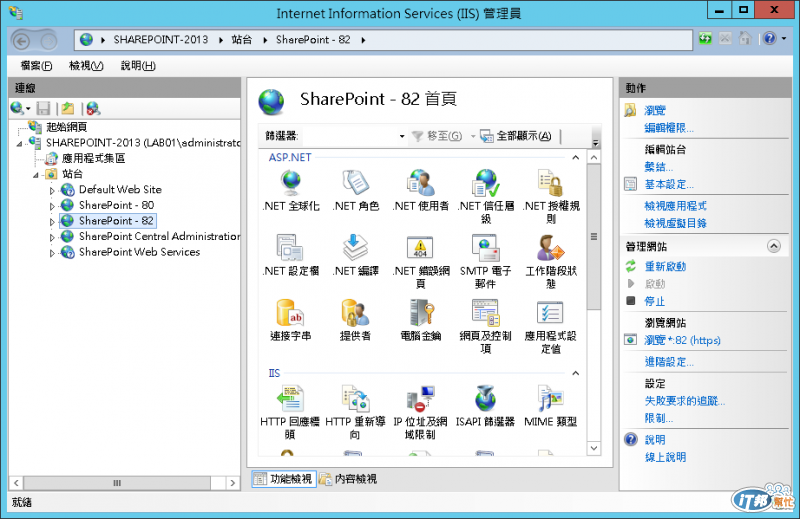Switch to the 功能檢視 tab
The height and width of the screenshot is (519, 800).
[x=284, y=479]
